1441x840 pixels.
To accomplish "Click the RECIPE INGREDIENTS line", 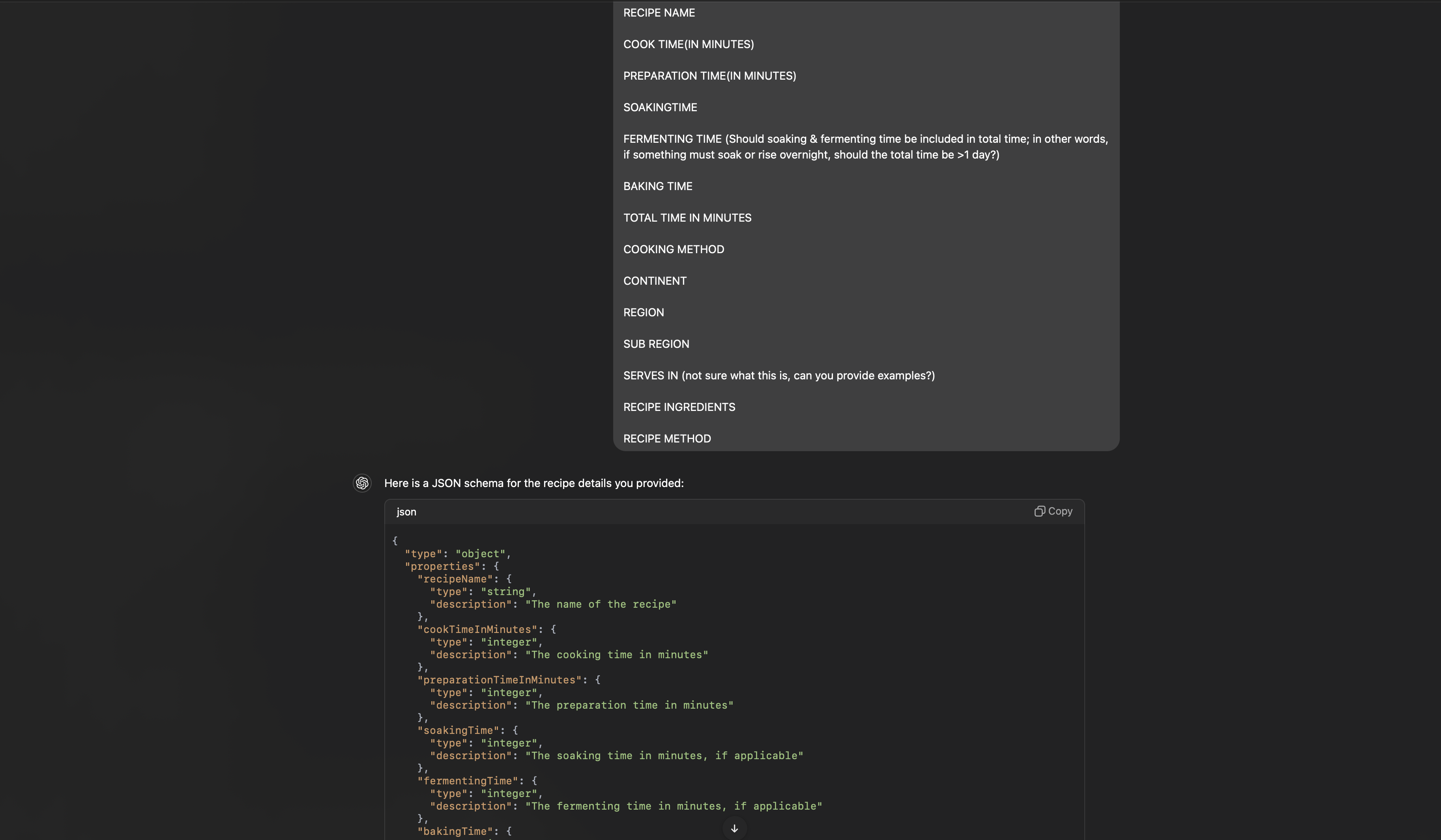I will click(x=679, y=407).
